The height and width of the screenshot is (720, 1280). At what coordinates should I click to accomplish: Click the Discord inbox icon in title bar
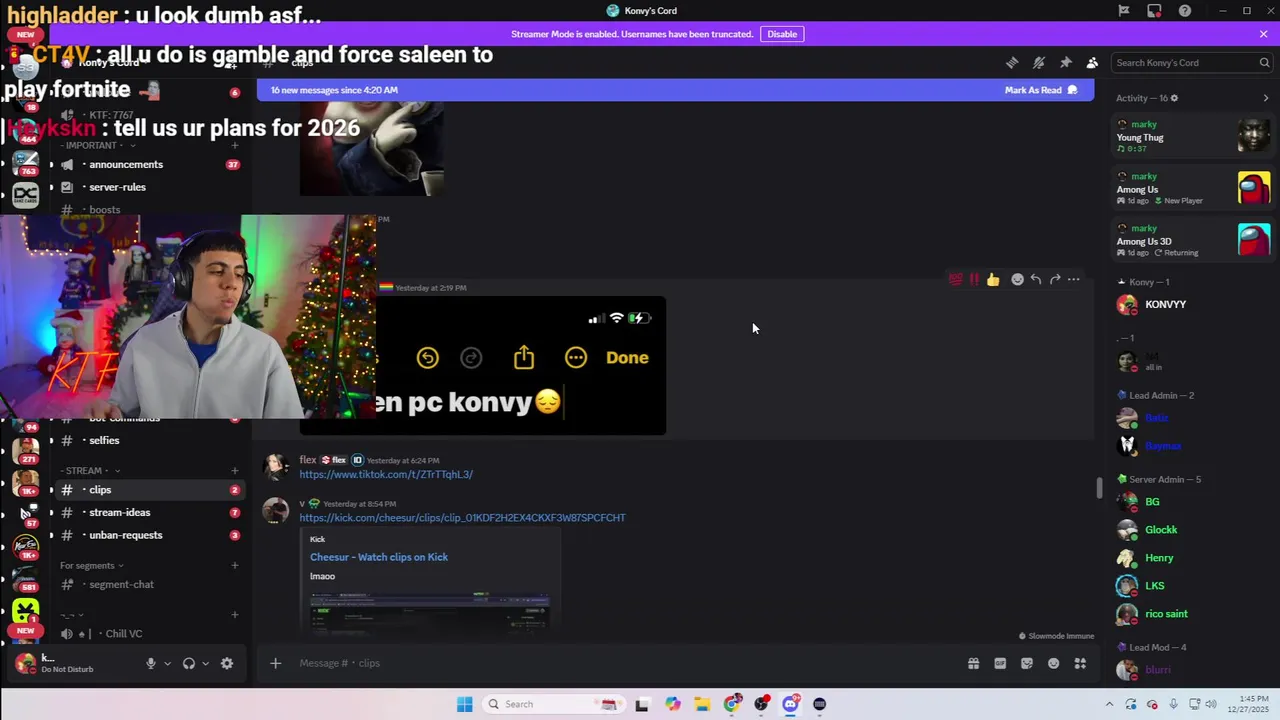click(x=1154, y=11)
